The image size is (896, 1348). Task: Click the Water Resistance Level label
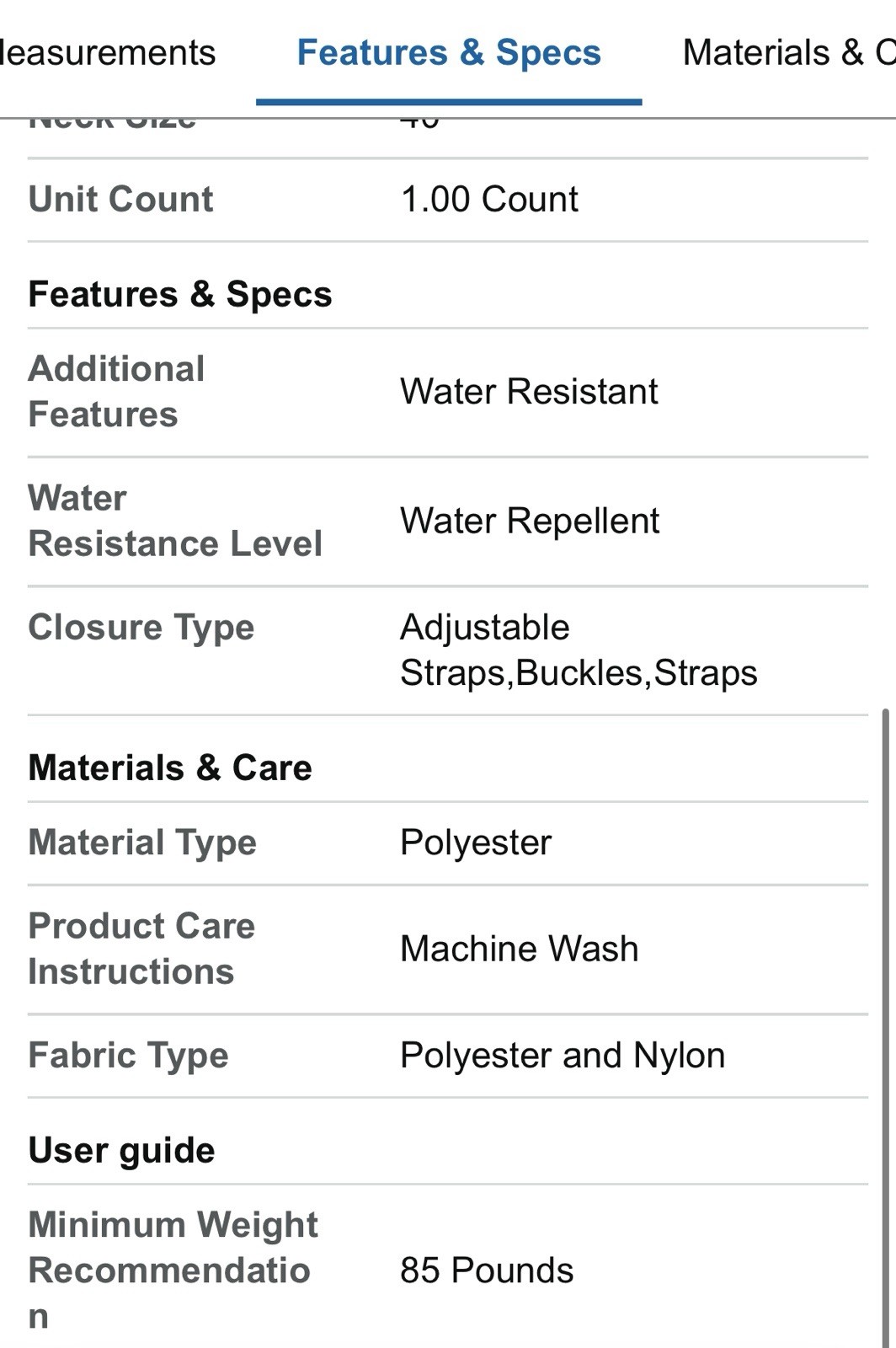(175, 521)
